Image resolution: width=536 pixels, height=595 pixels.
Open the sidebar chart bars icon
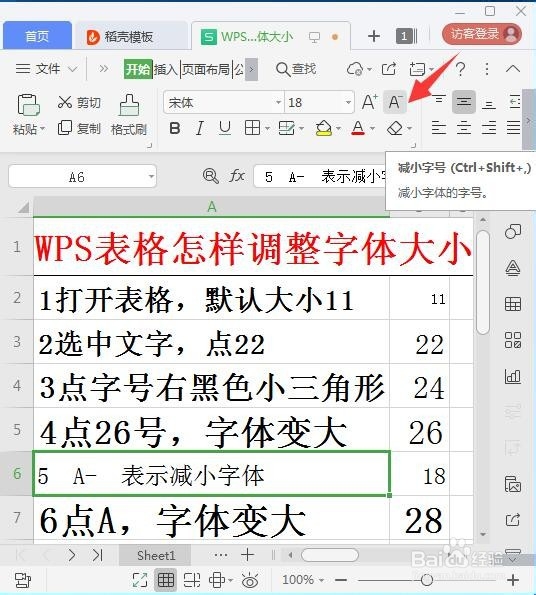513,376
